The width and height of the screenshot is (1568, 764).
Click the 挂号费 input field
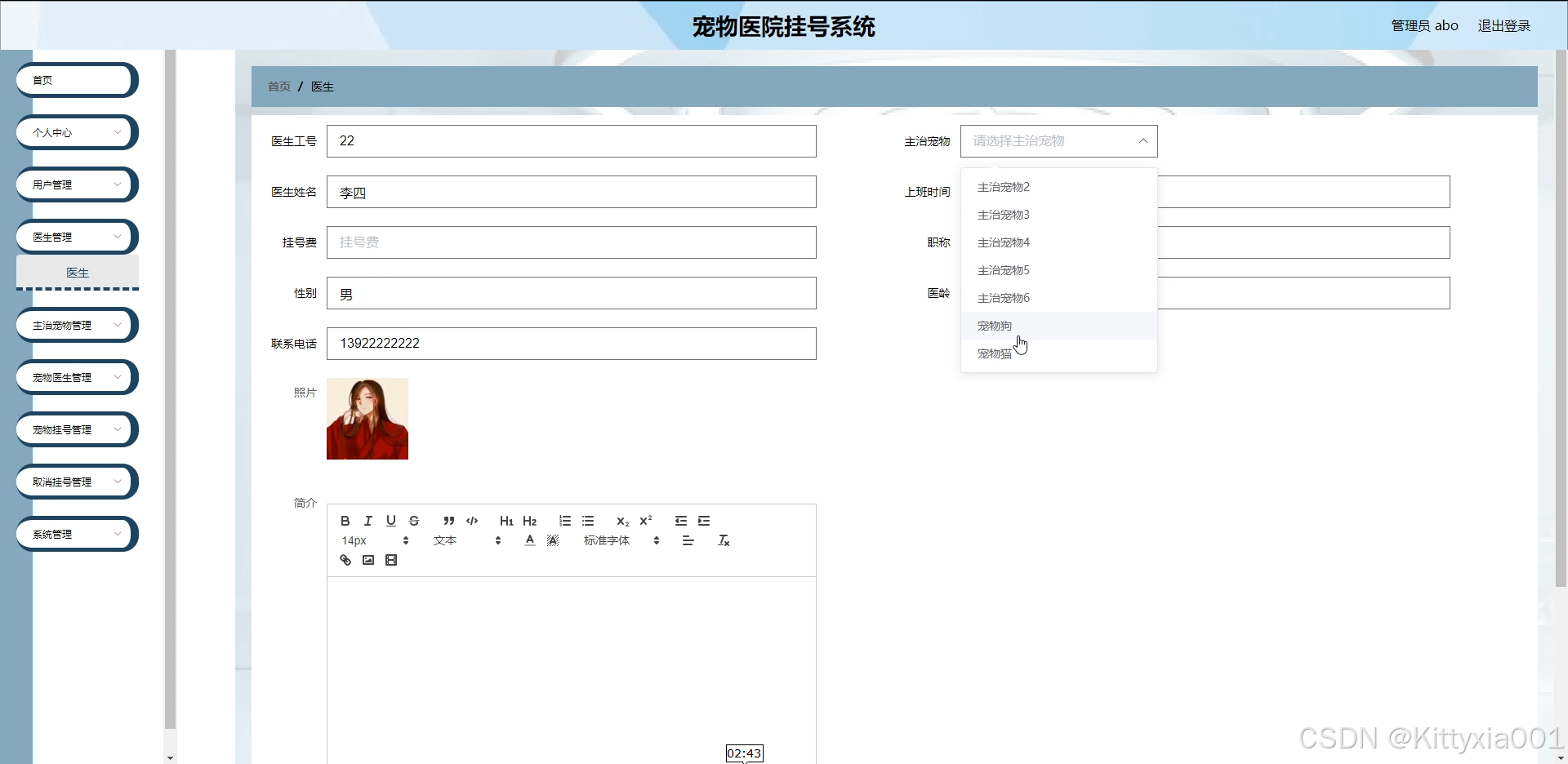[571, 242]
